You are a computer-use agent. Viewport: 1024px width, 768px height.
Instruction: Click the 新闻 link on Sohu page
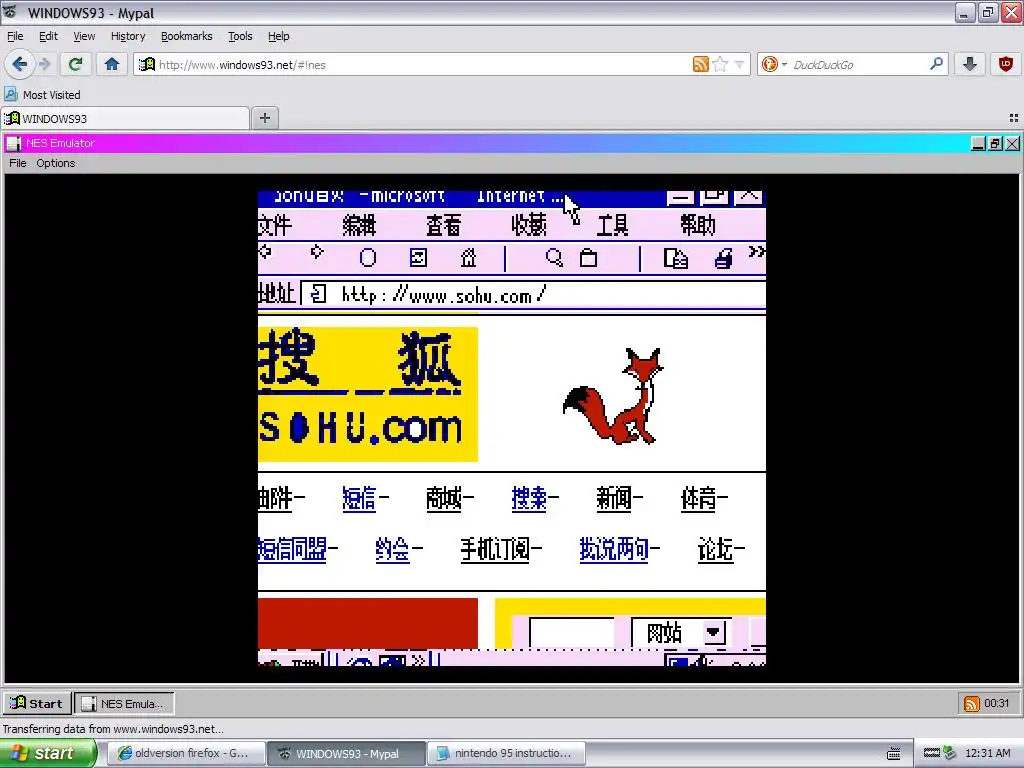tap(614, 498)
